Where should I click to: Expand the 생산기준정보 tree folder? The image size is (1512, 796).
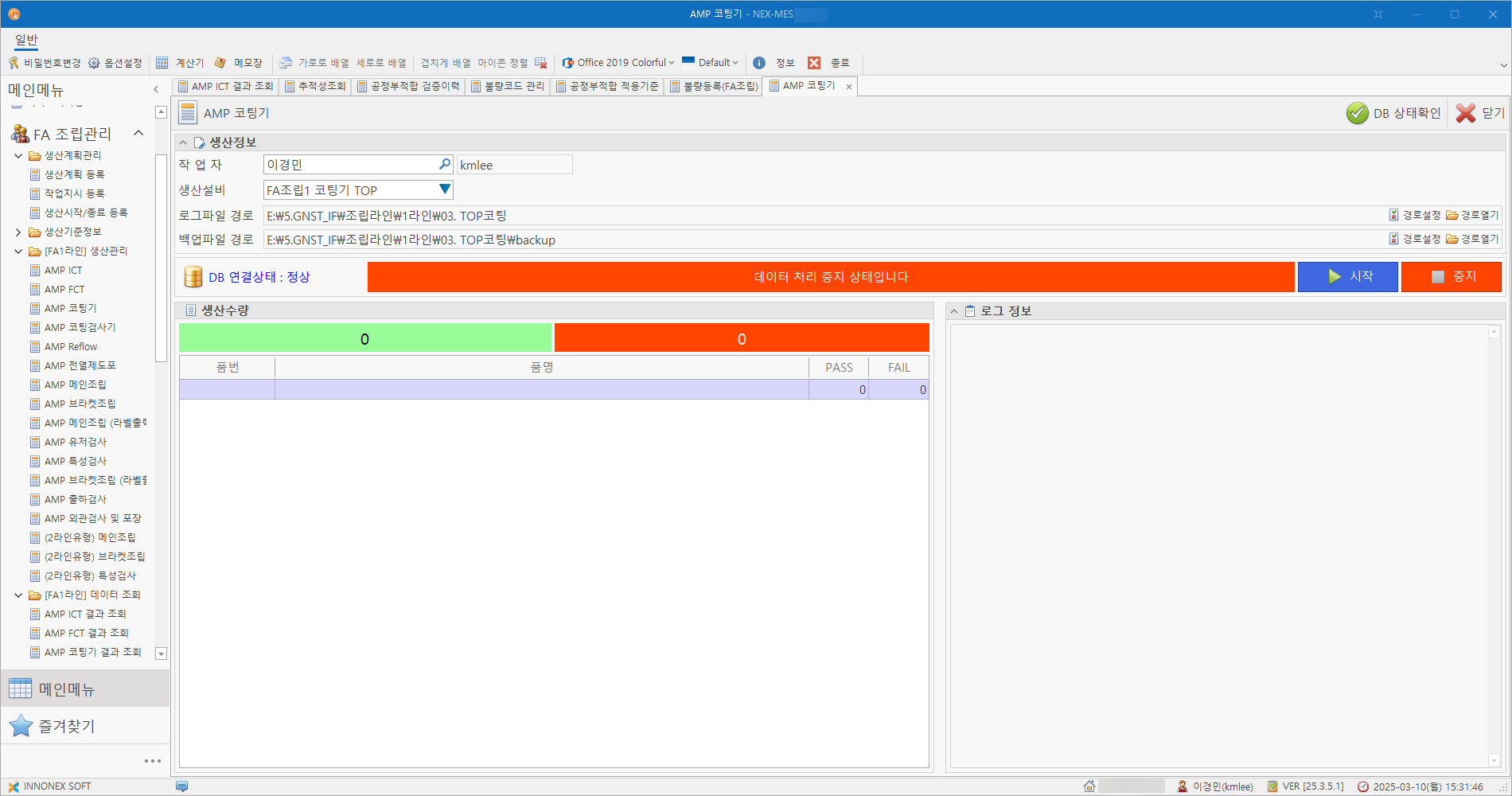(x=18, y=232)
